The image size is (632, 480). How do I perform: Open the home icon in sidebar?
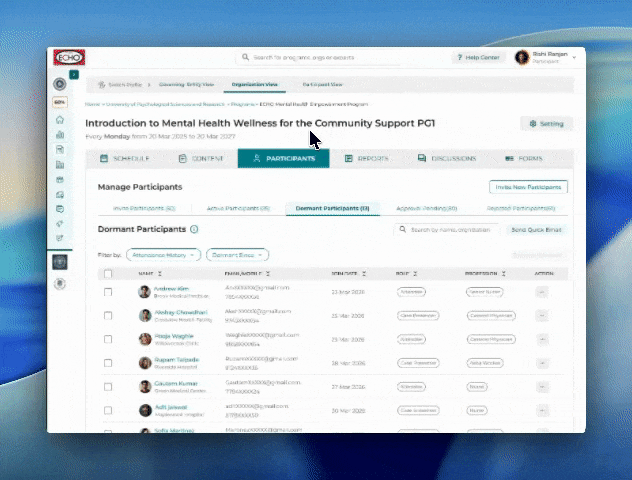click(60, 120)
